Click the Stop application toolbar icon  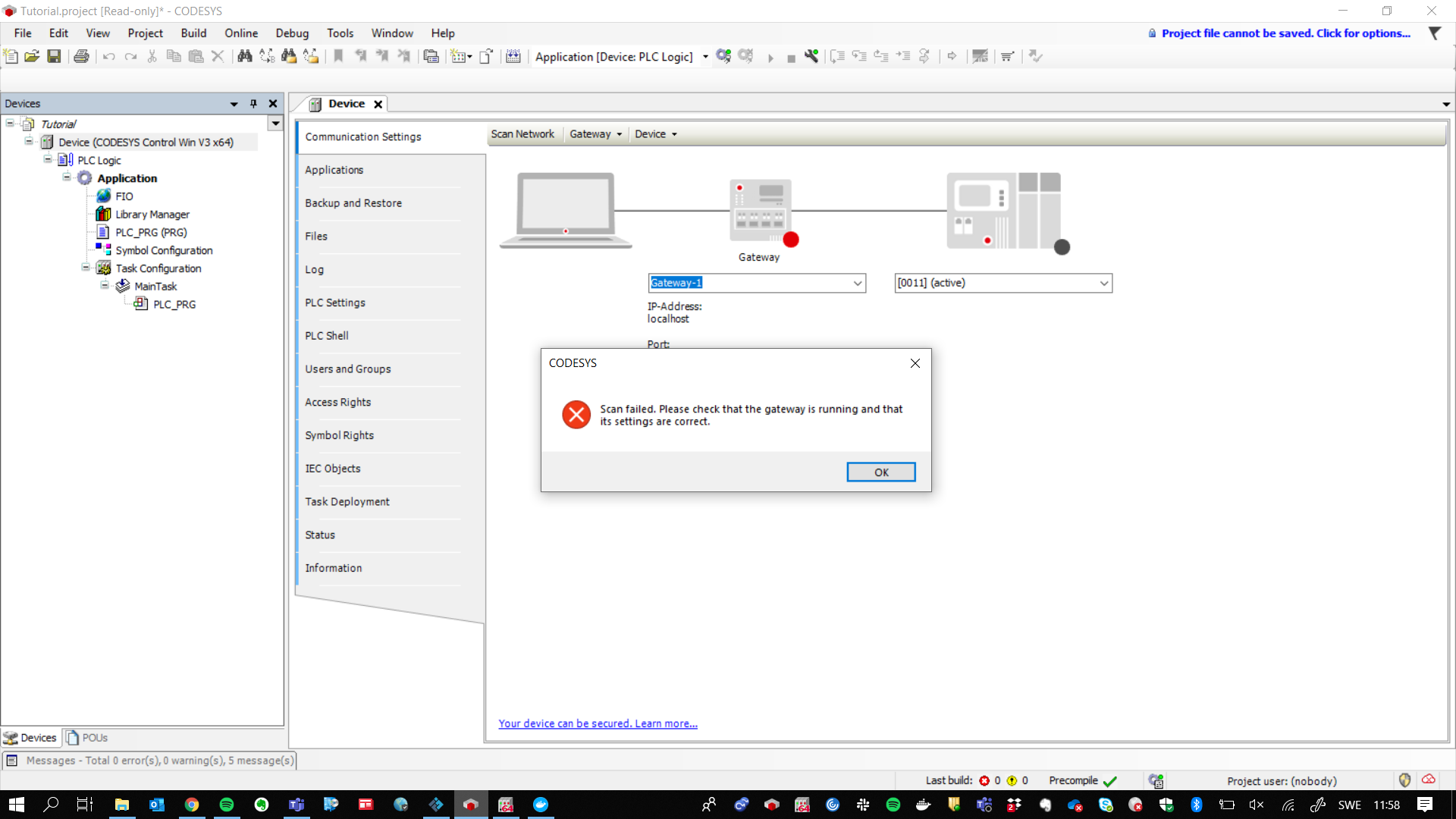point(791,58)
